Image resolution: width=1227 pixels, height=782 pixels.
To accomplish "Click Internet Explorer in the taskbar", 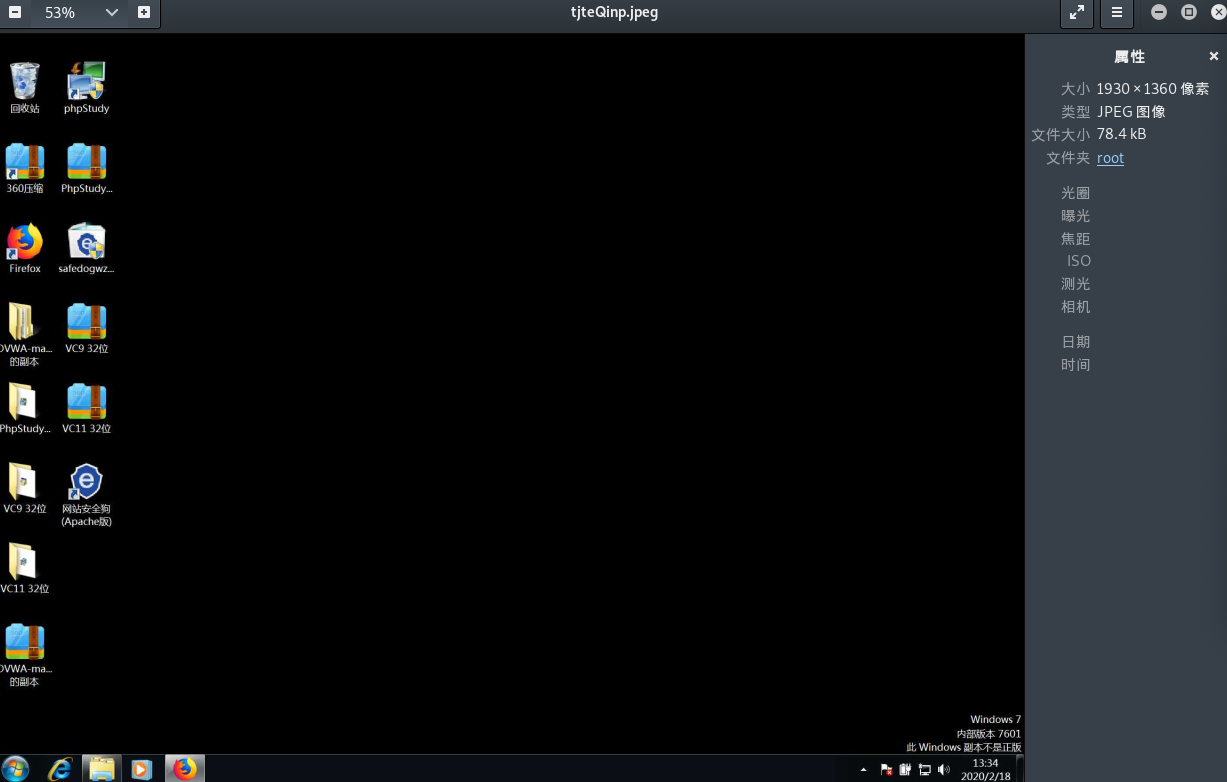I will [61, 768].
